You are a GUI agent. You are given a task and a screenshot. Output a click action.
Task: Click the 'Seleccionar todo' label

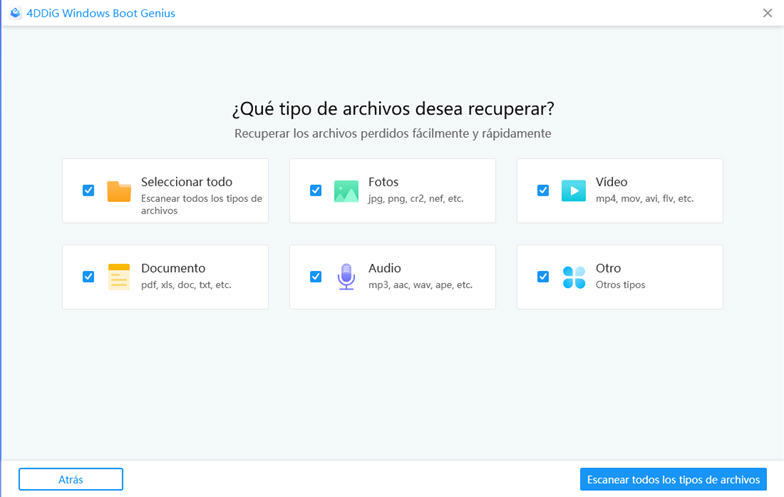186,182
